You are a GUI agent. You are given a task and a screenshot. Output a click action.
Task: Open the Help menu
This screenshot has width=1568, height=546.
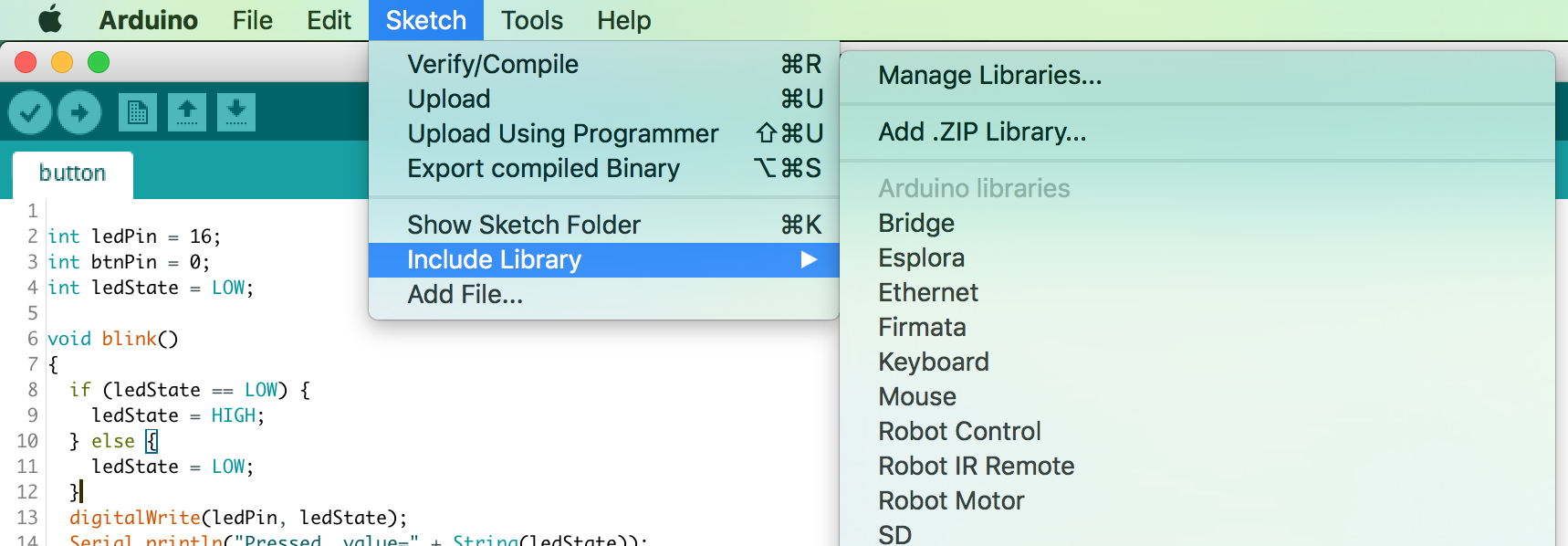[x=624, y=20]
